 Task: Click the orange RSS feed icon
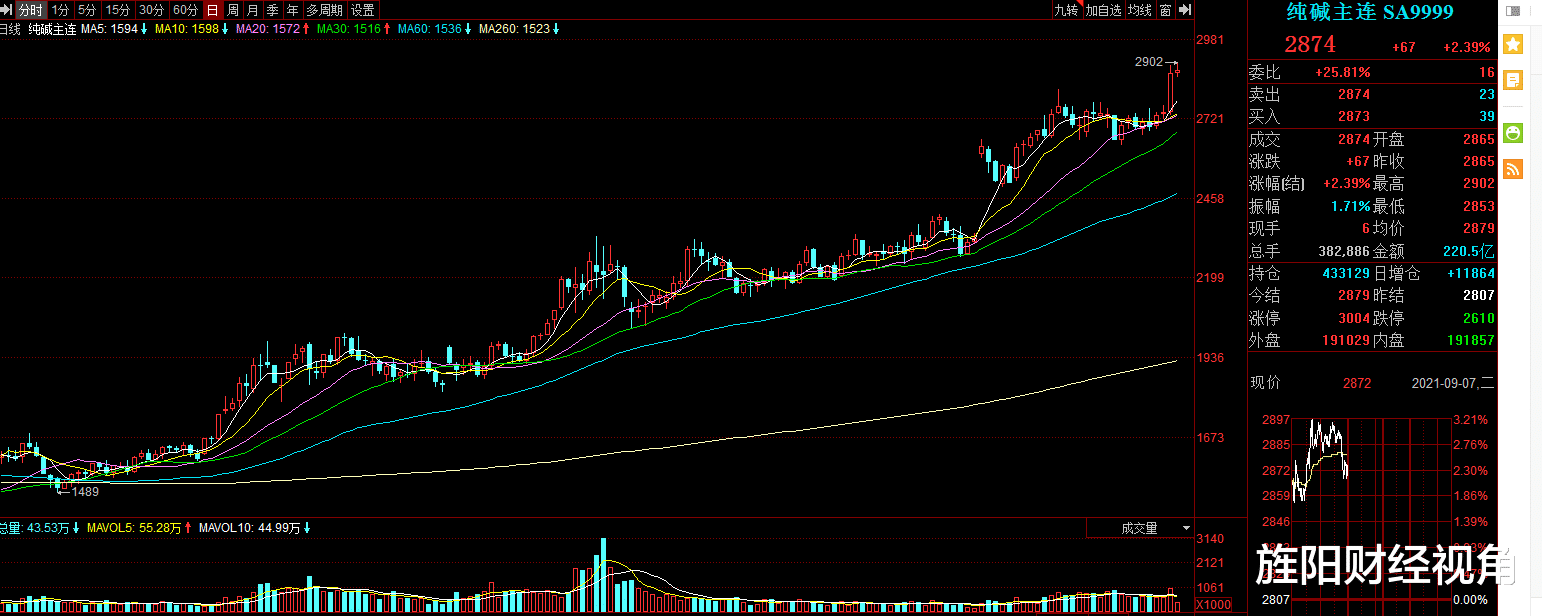(1513, 168)
